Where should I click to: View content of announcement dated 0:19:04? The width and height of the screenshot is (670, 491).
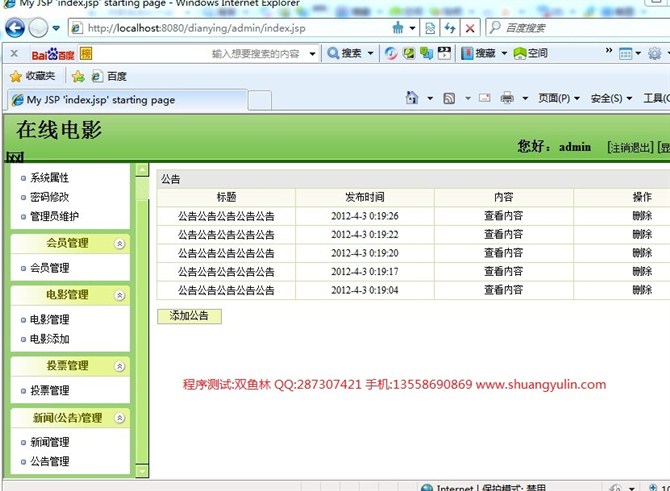(503, 290)
